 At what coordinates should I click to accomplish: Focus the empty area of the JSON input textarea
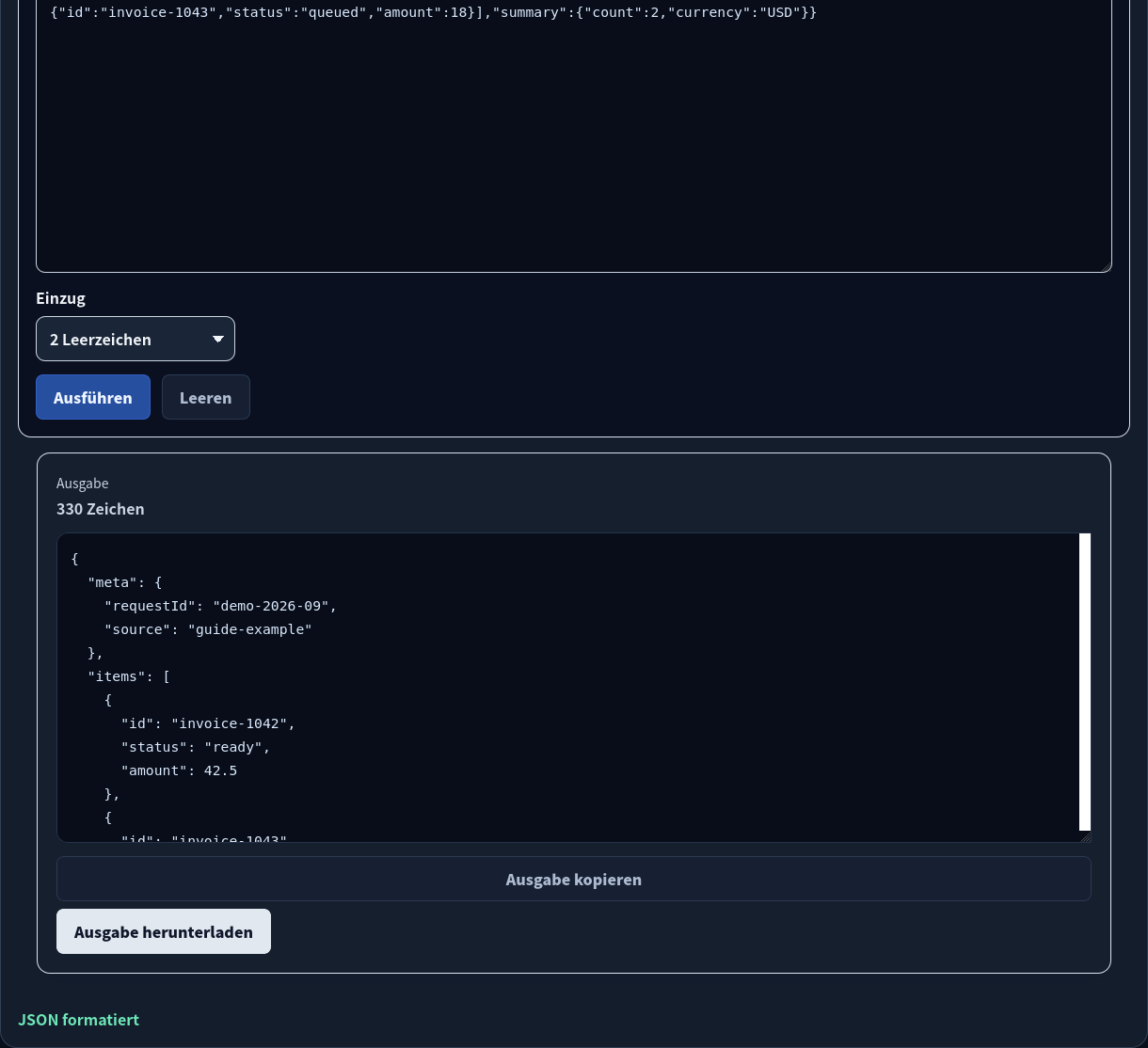point(574,151)
